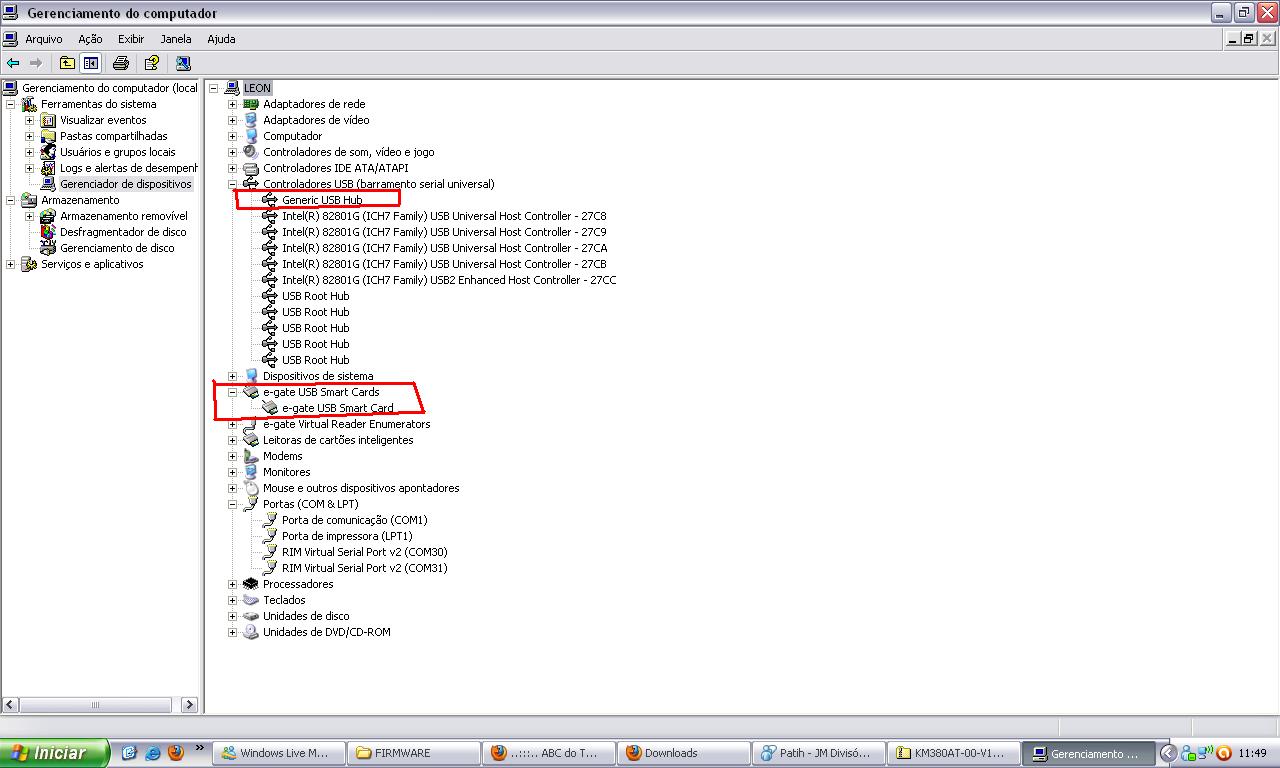Image resolution: width=1280 pixels, height=768 pixels.
Task: Click the Leitoras de cartões inteligentes icon
Action: tap(251, 440)
